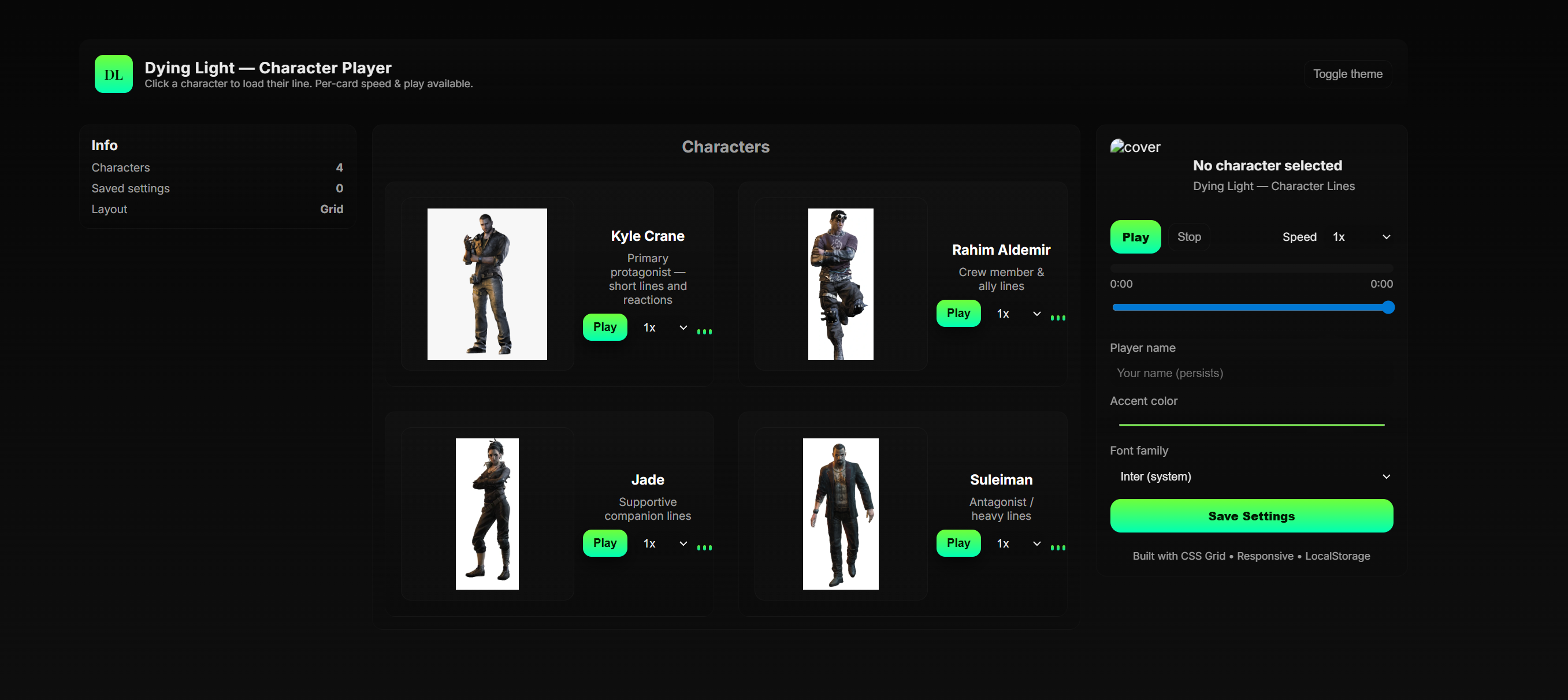
Task: Toggle theme using the header button
Action: click(x=1348, y=74)
